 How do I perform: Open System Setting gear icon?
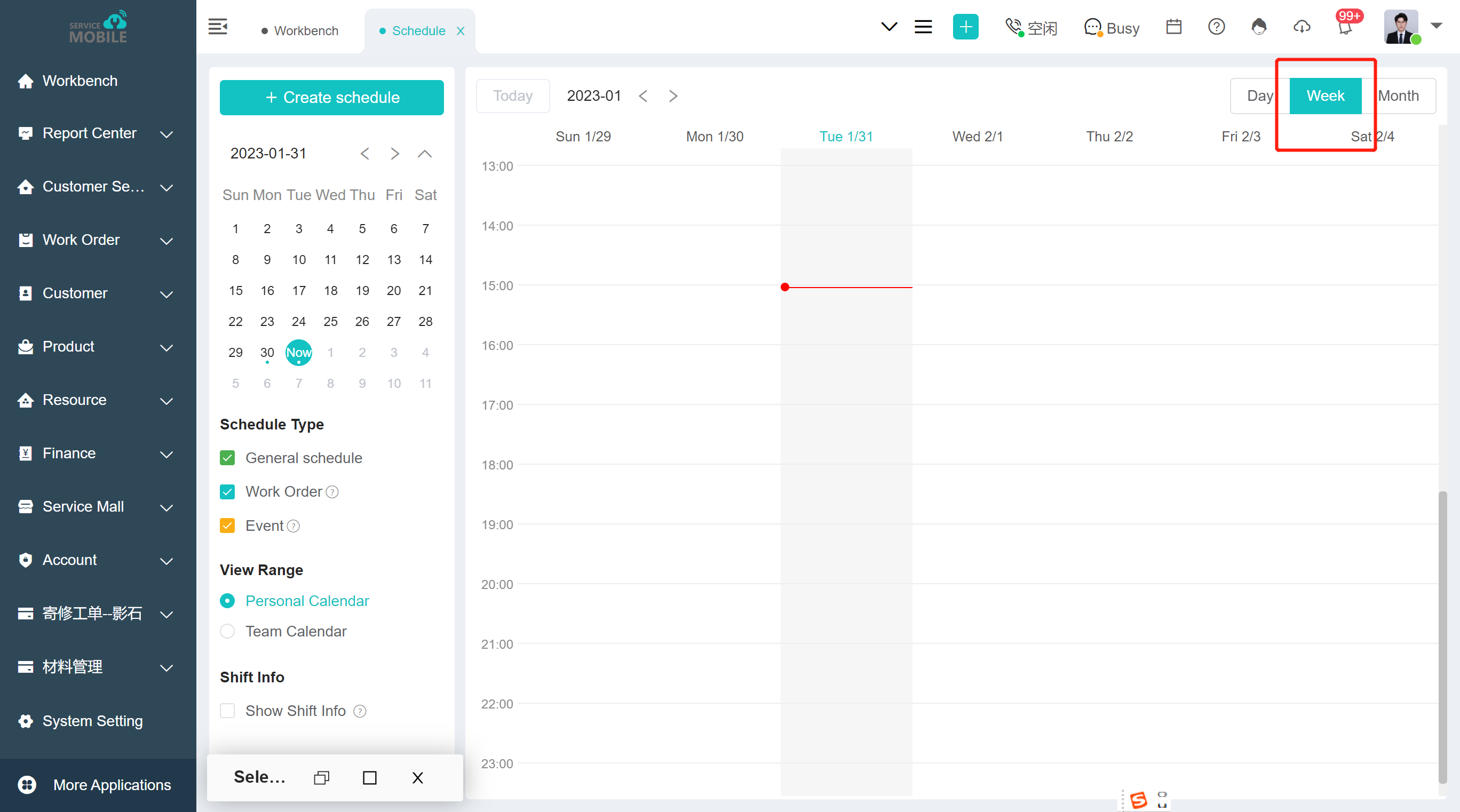[x=26, y=721]
